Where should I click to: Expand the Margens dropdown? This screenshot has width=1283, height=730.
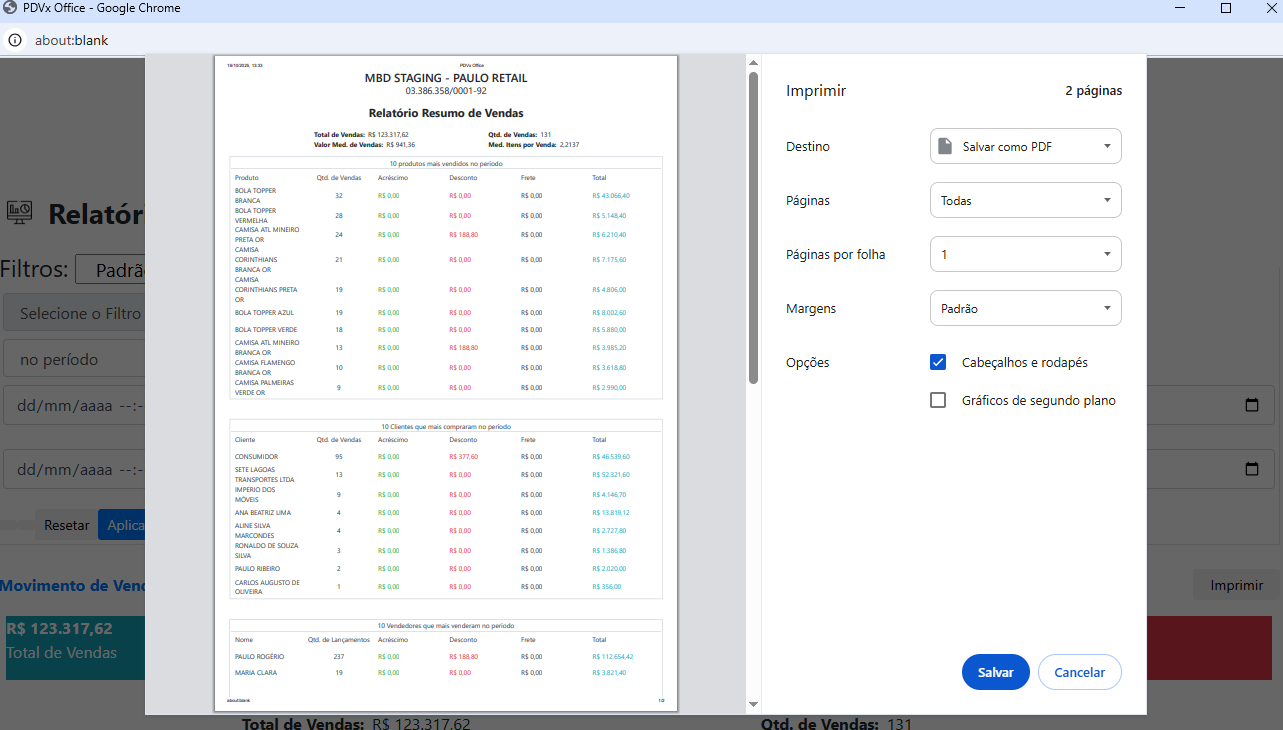[1025, 309]
